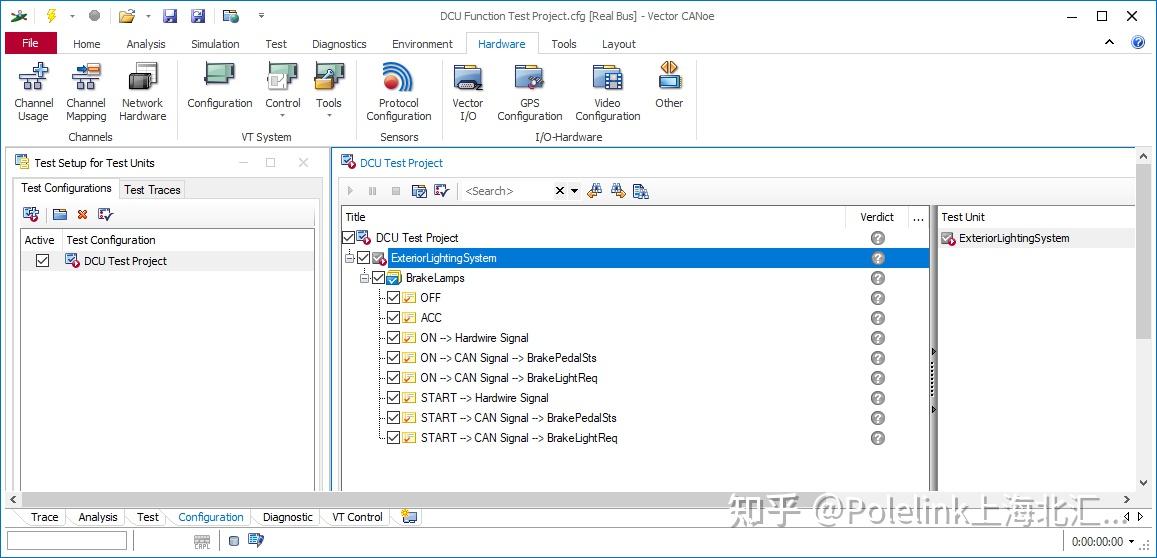Viewport: 1157px width, 558px height.
Task: Switch to the Test Traces tab
Action: [x=152, y=190]
